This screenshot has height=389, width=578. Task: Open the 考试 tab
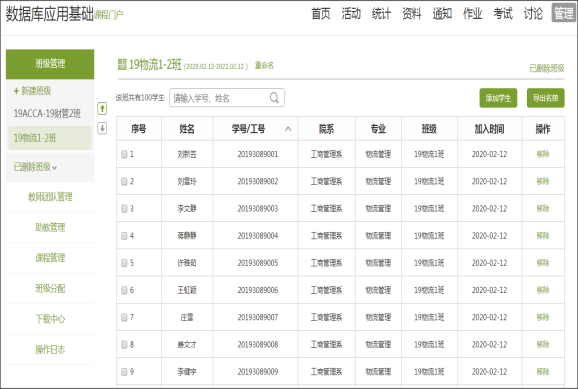[503, 14]
